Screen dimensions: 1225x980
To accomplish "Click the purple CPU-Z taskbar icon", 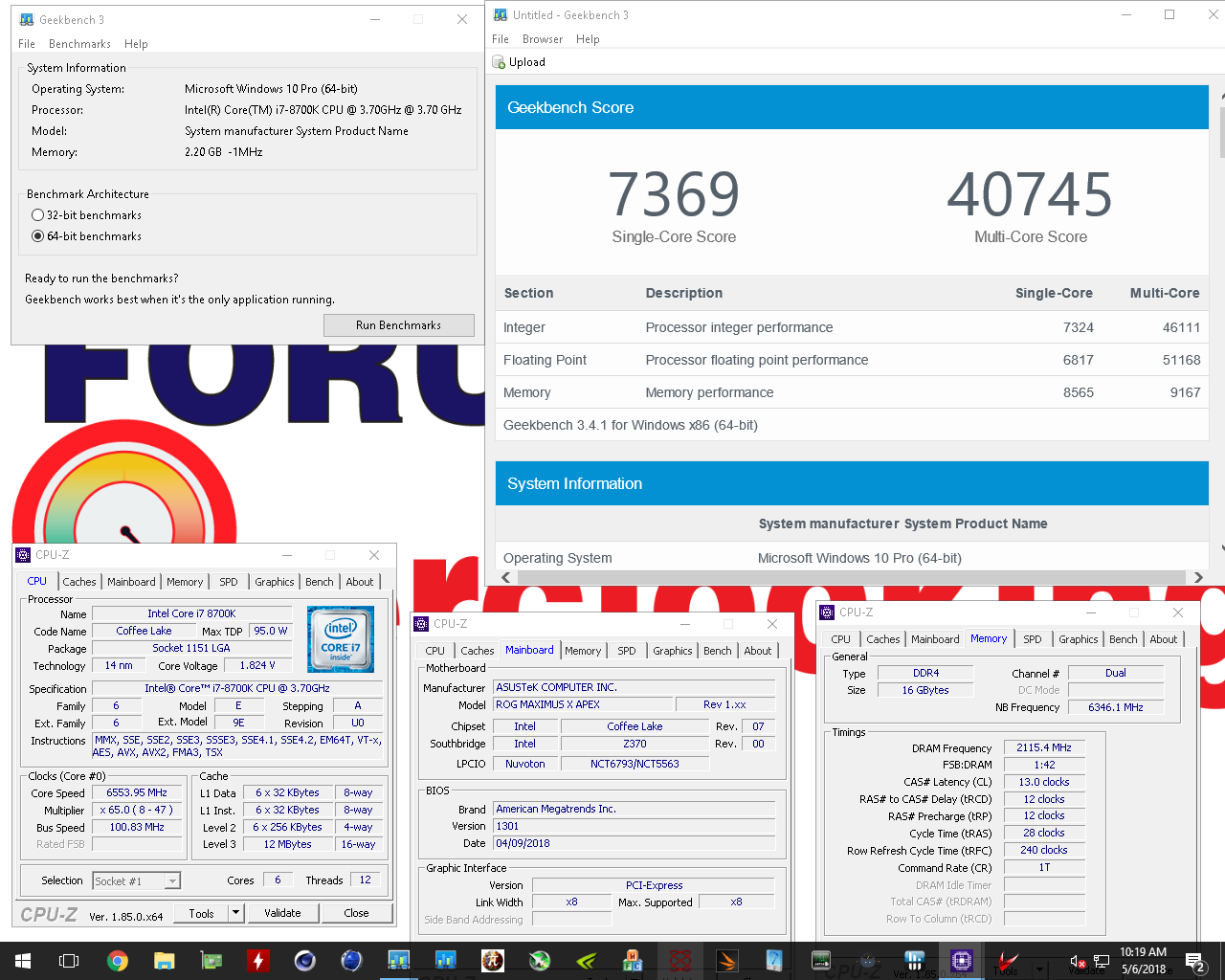I will click(962, 961).
